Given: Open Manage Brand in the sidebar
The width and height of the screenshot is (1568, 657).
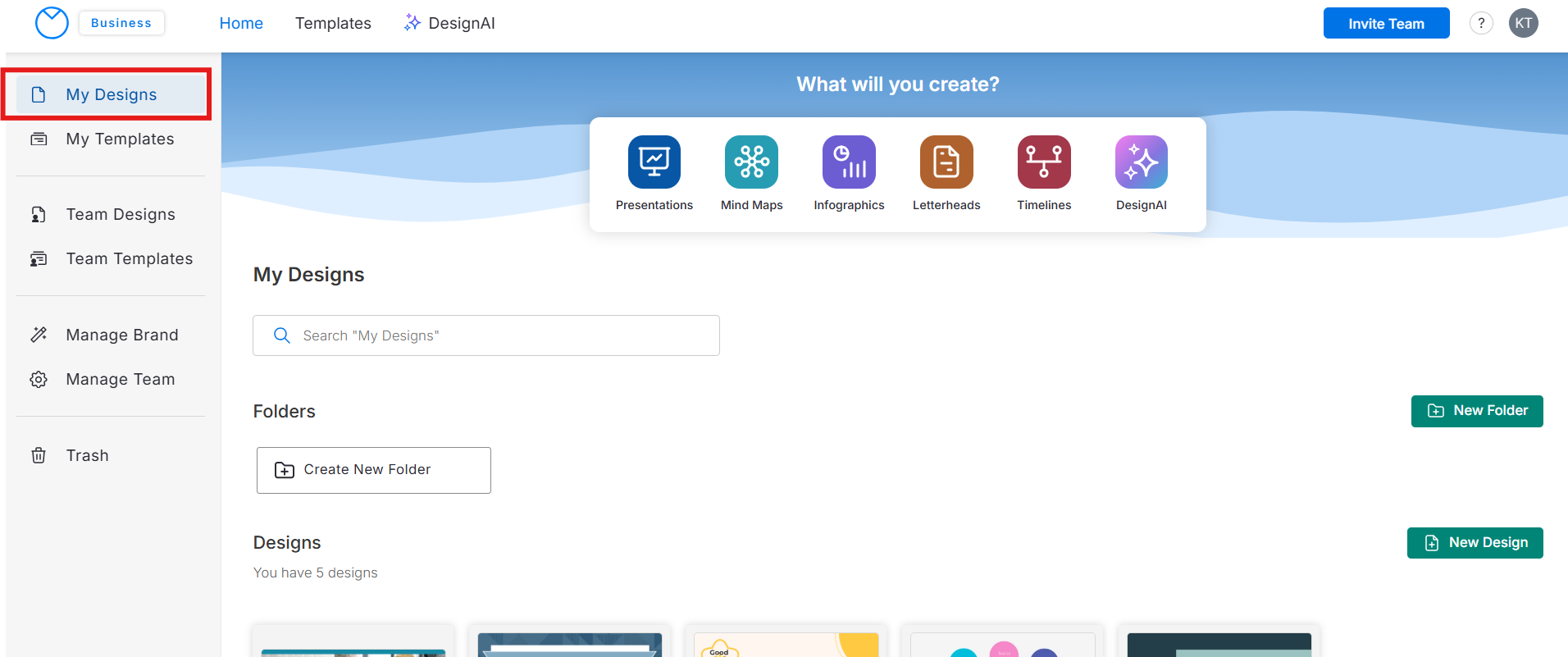Looking at the screenshot, I should [122, 335].
